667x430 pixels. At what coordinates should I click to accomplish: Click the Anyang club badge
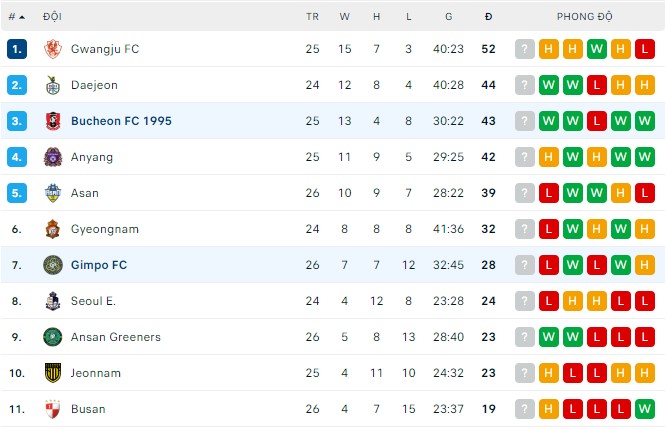53,157
